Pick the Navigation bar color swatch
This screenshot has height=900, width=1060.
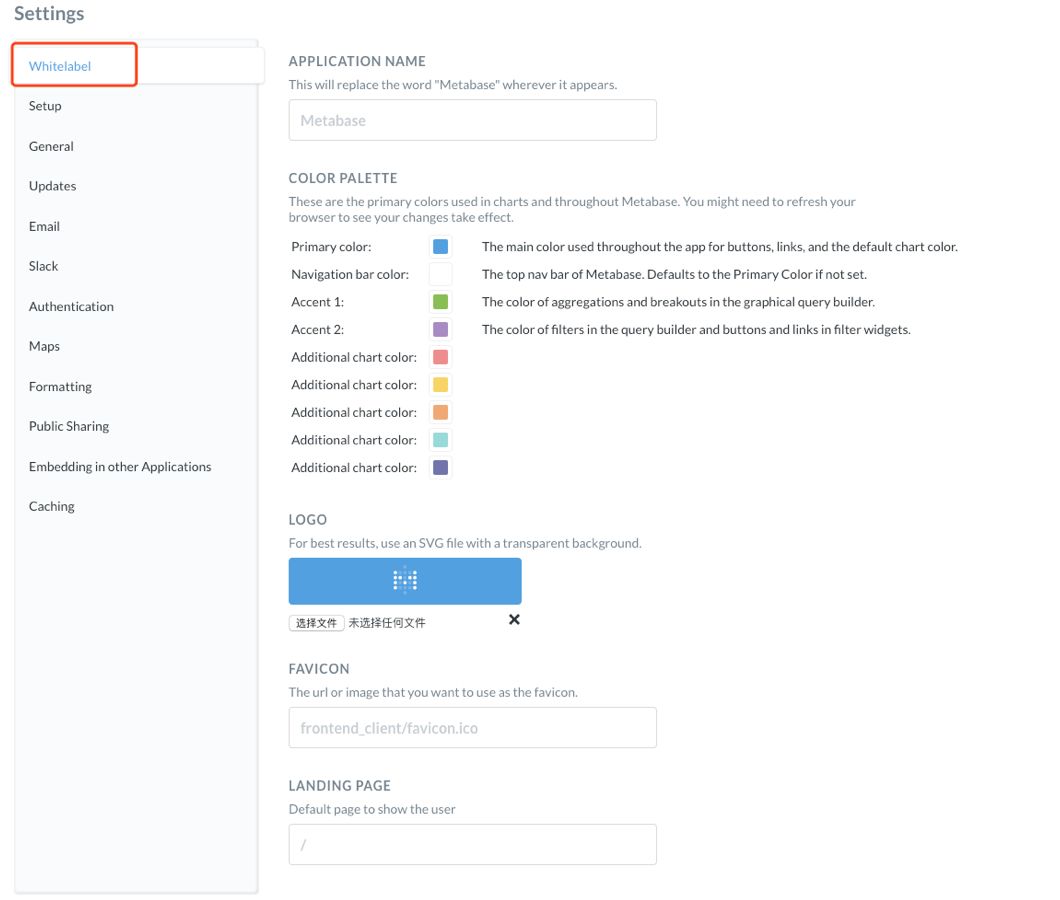click(x=440, y=274)
